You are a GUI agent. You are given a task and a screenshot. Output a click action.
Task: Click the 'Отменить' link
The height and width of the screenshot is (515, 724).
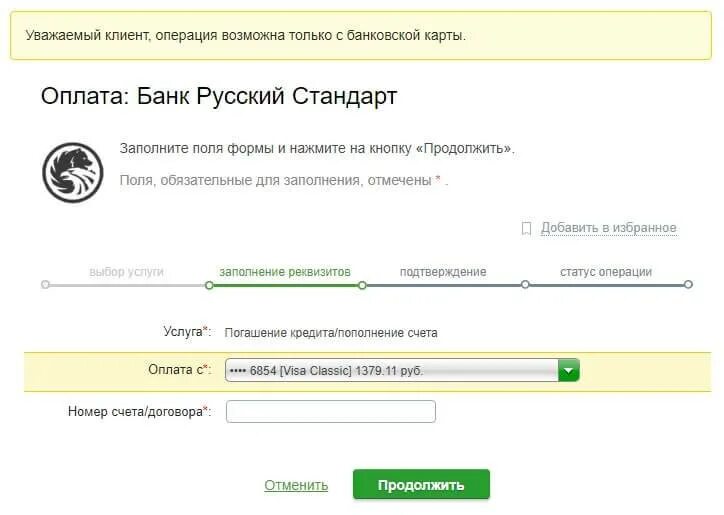pos(296,485)
